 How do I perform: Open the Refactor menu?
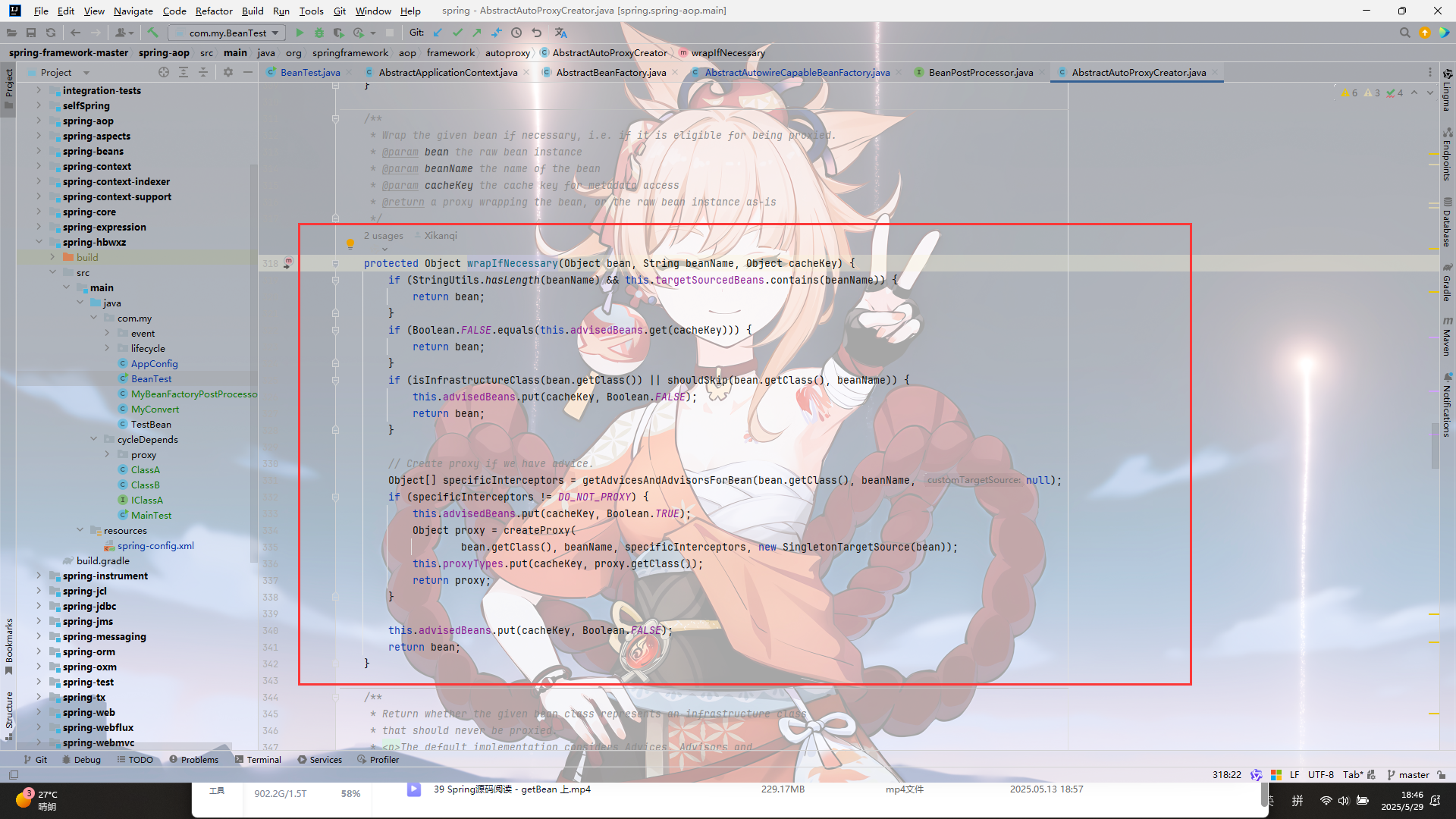[x=213, y=11]
